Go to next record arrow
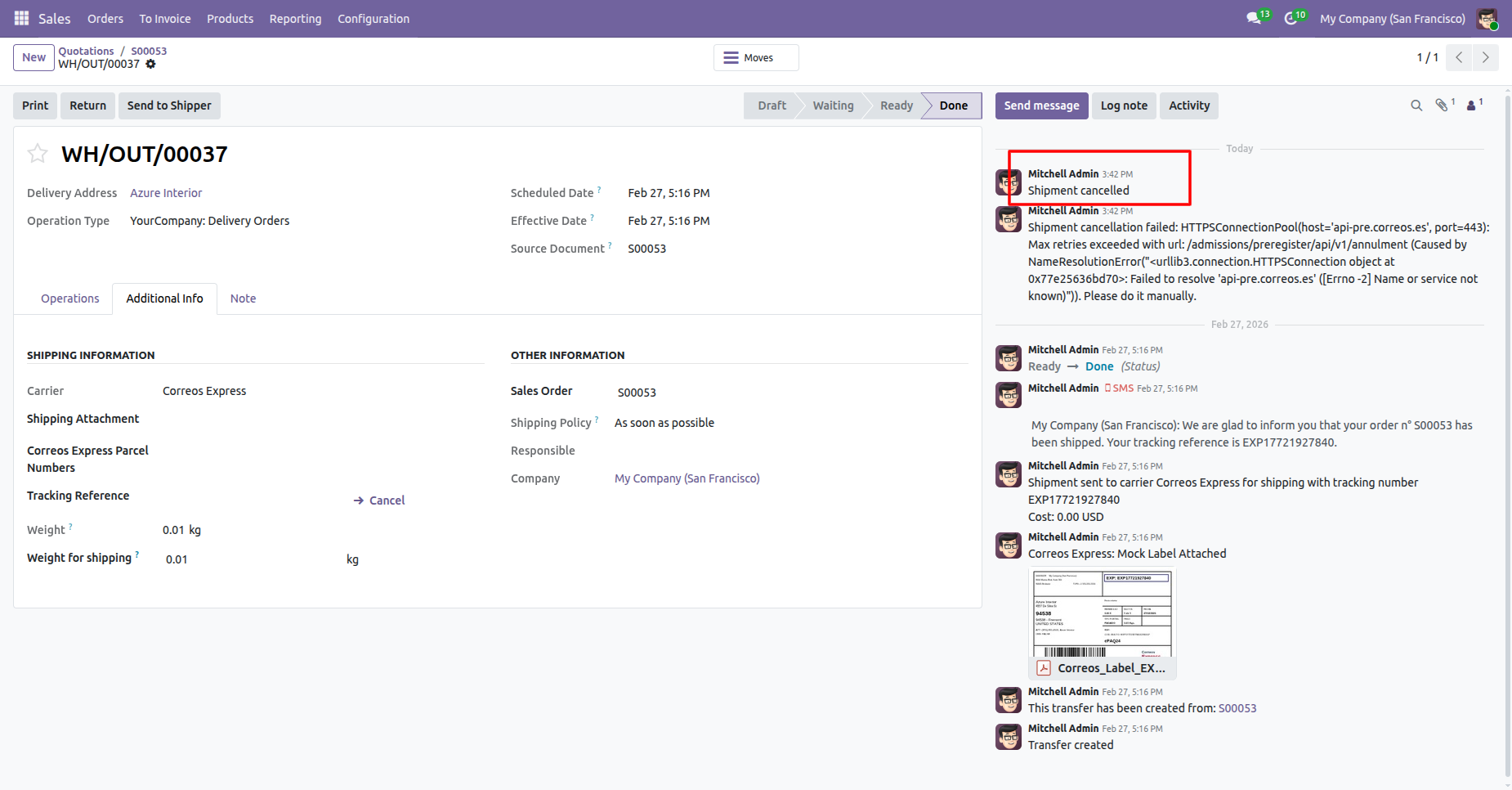The image size is (1512, 790). 1485,57
